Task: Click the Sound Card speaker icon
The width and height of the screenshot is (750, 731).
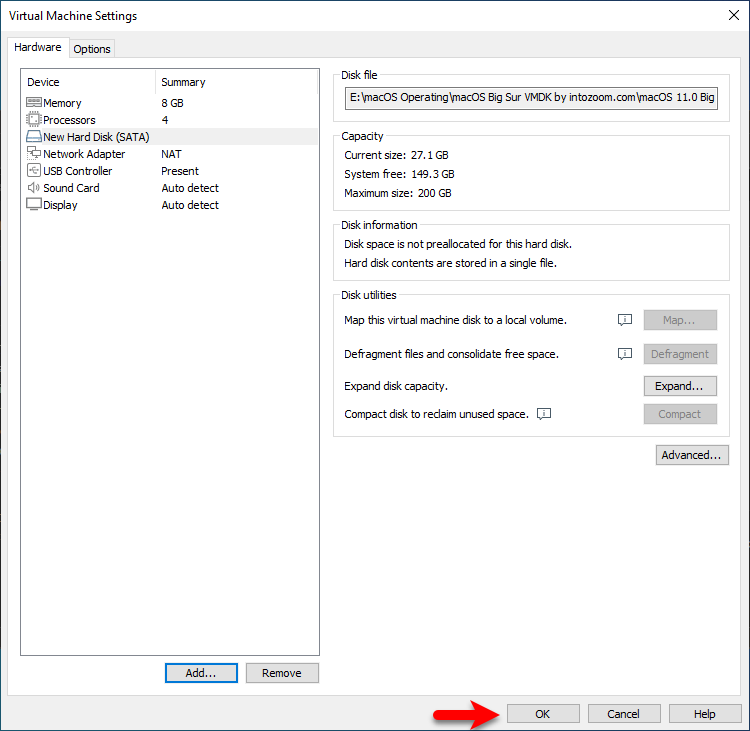Action: [x=33, y=188]
